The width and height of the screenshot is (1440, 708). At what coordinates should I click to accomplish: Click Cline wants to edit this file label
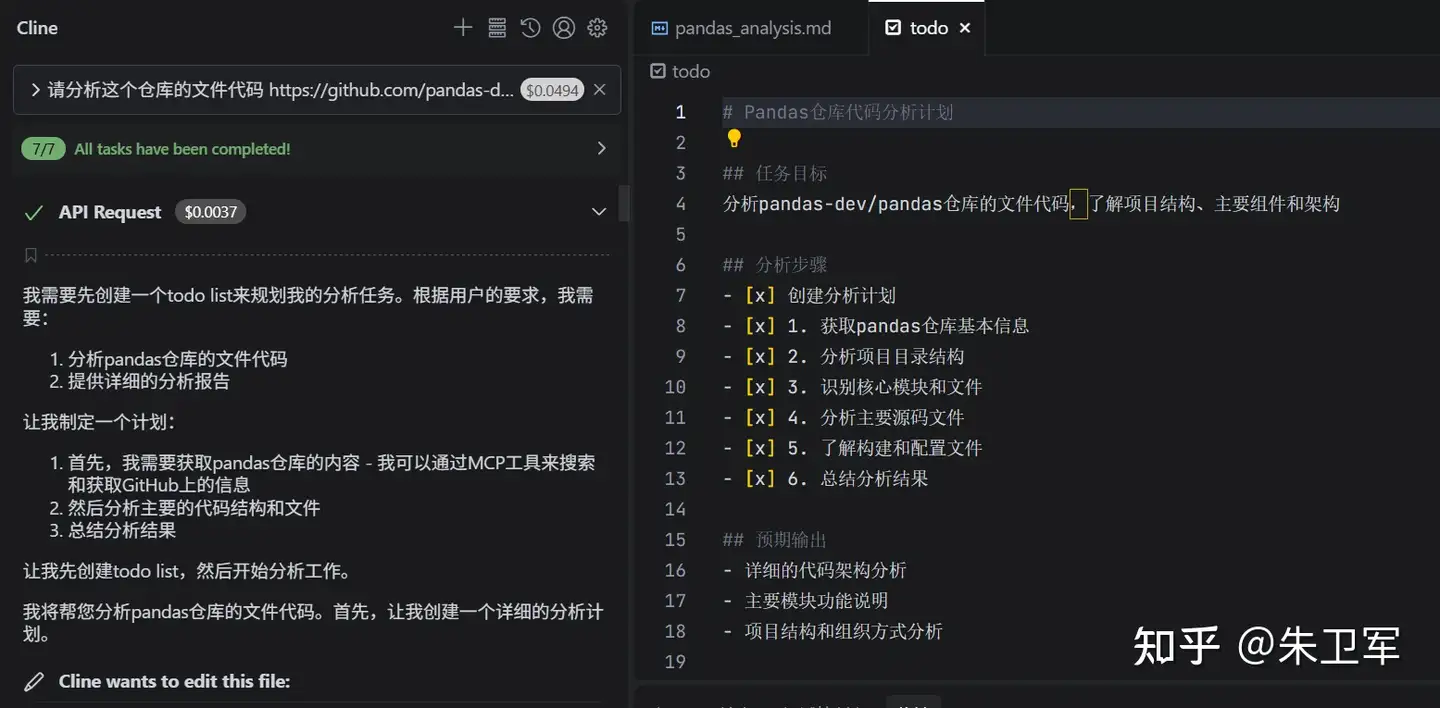coord(174,682)
